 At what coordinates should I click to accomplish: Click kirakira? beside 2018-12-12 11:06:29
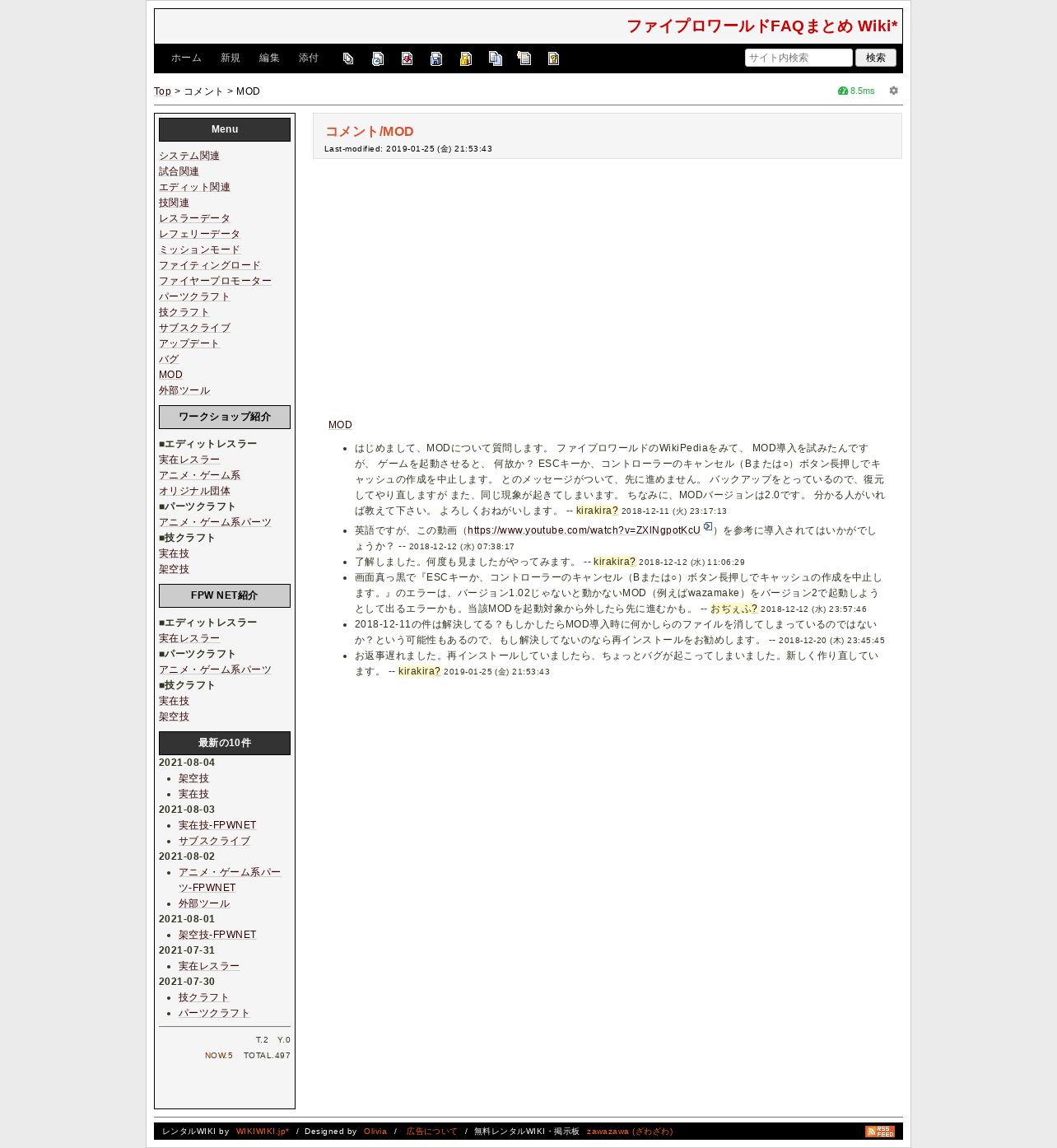pyautogui.click(x=614, y=562)
